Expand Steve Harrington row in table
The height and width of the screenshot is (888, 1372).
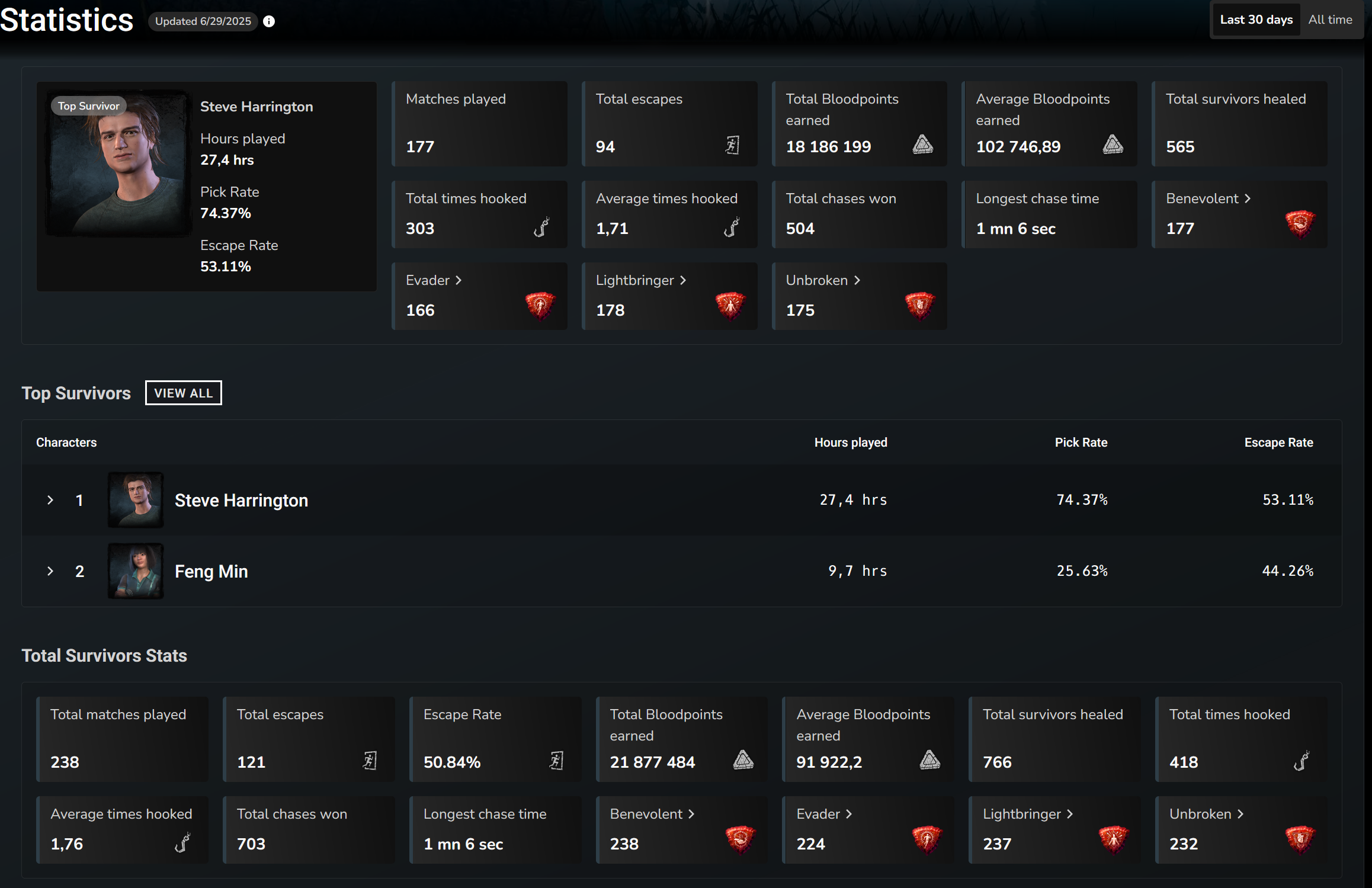[50, 500]
